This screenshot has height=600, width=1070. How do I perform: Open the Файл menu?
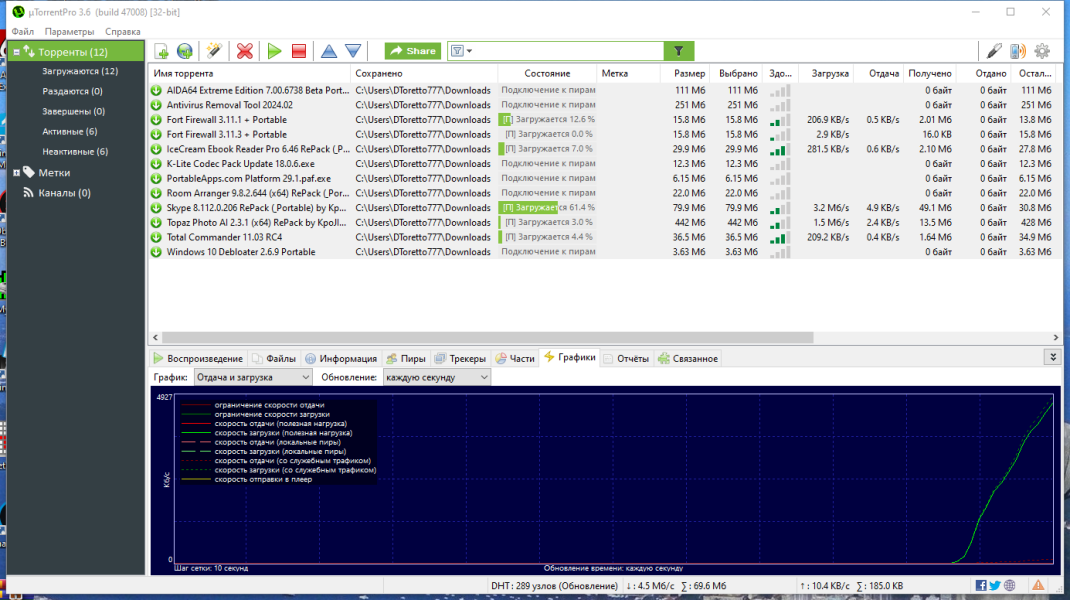pyautogui.click(x=23, y=31)
